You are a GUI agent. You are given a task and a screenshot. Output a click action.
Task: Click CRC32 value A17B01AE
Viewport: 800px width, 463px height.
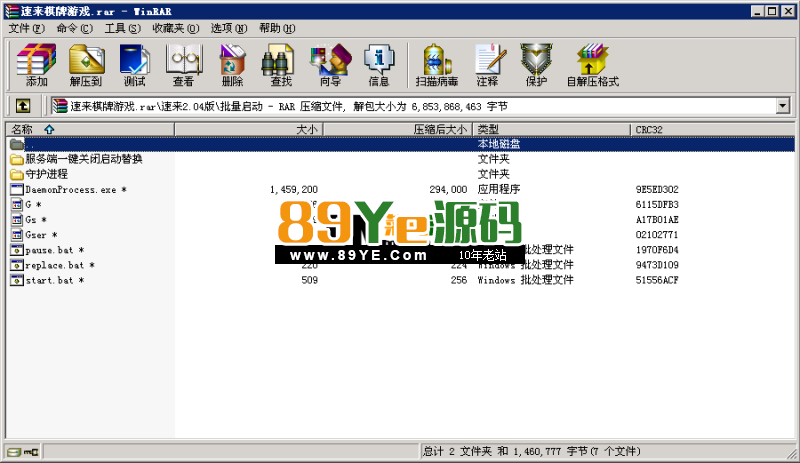(x=657, y=220)
